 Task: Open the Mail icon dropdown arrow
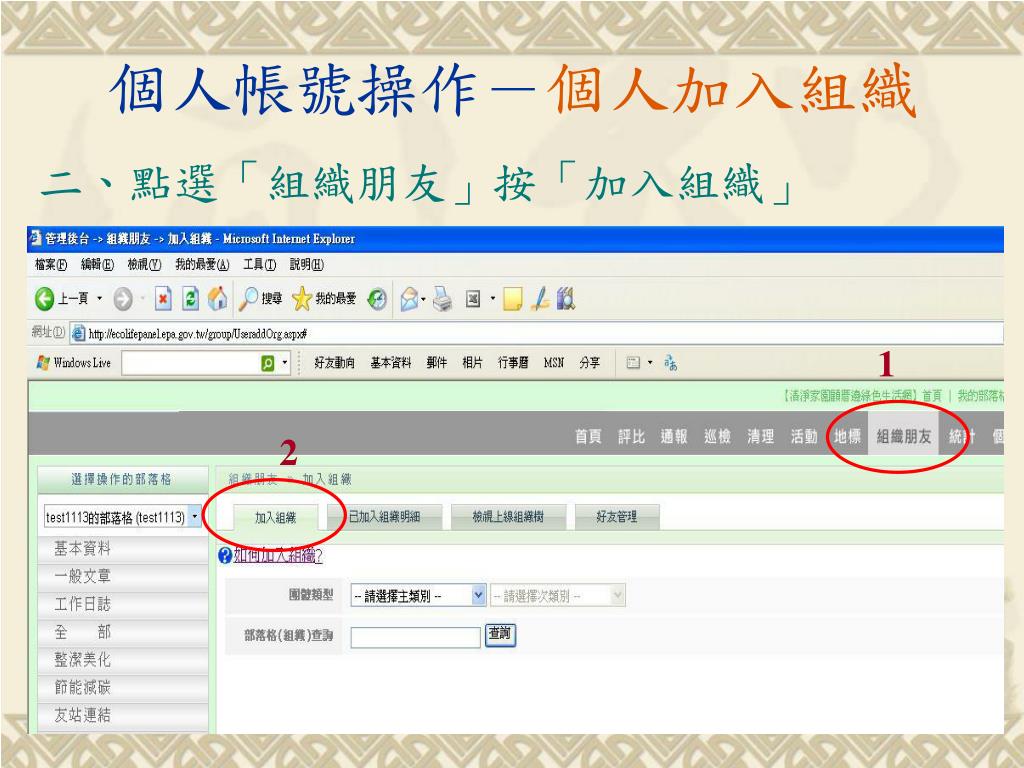pos(423,299)
